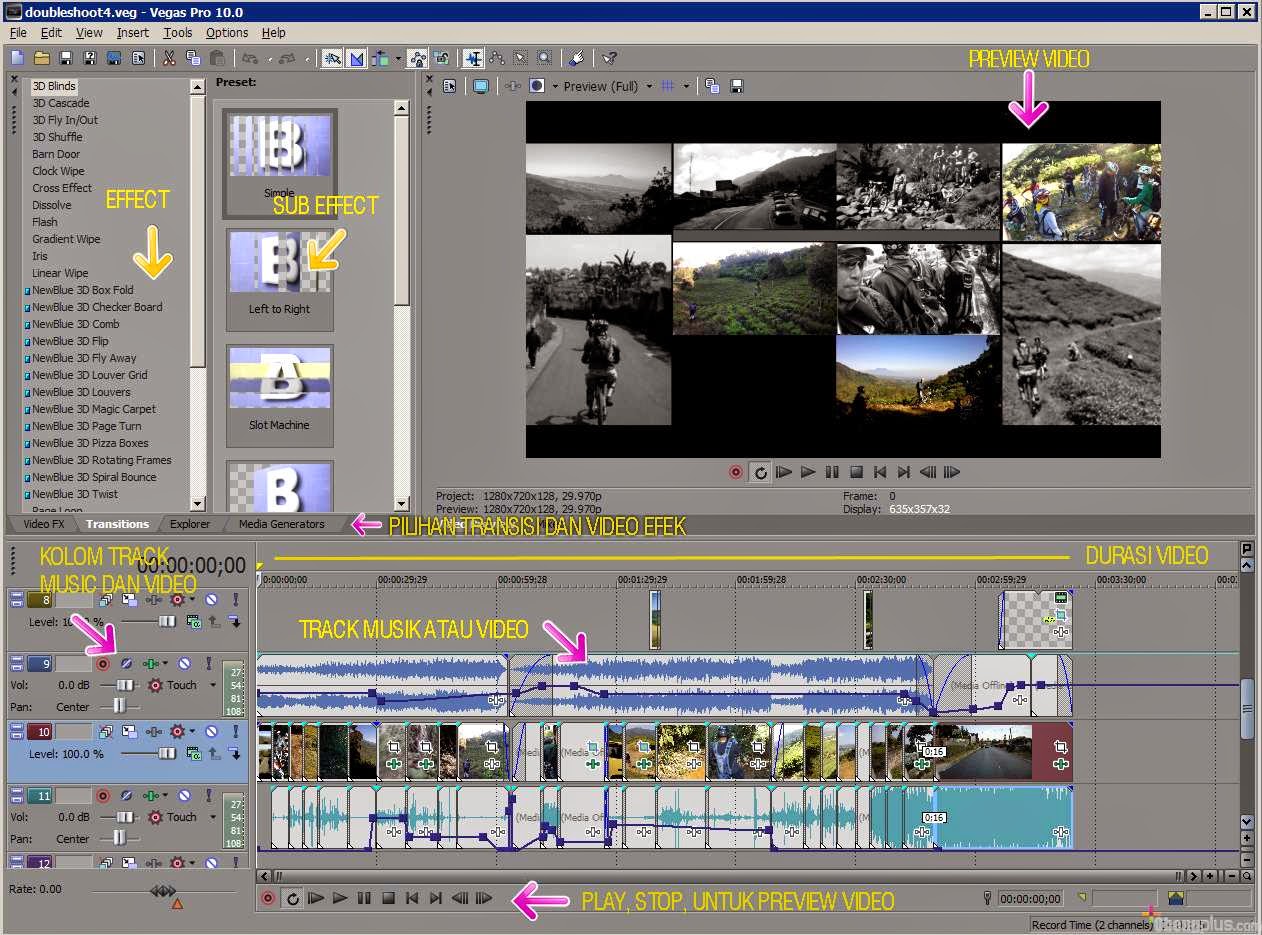The width and height of the screenshot is (1262, 935).
Task: Click the Vol slider on track 9
Action: click(x=125, y=685)
